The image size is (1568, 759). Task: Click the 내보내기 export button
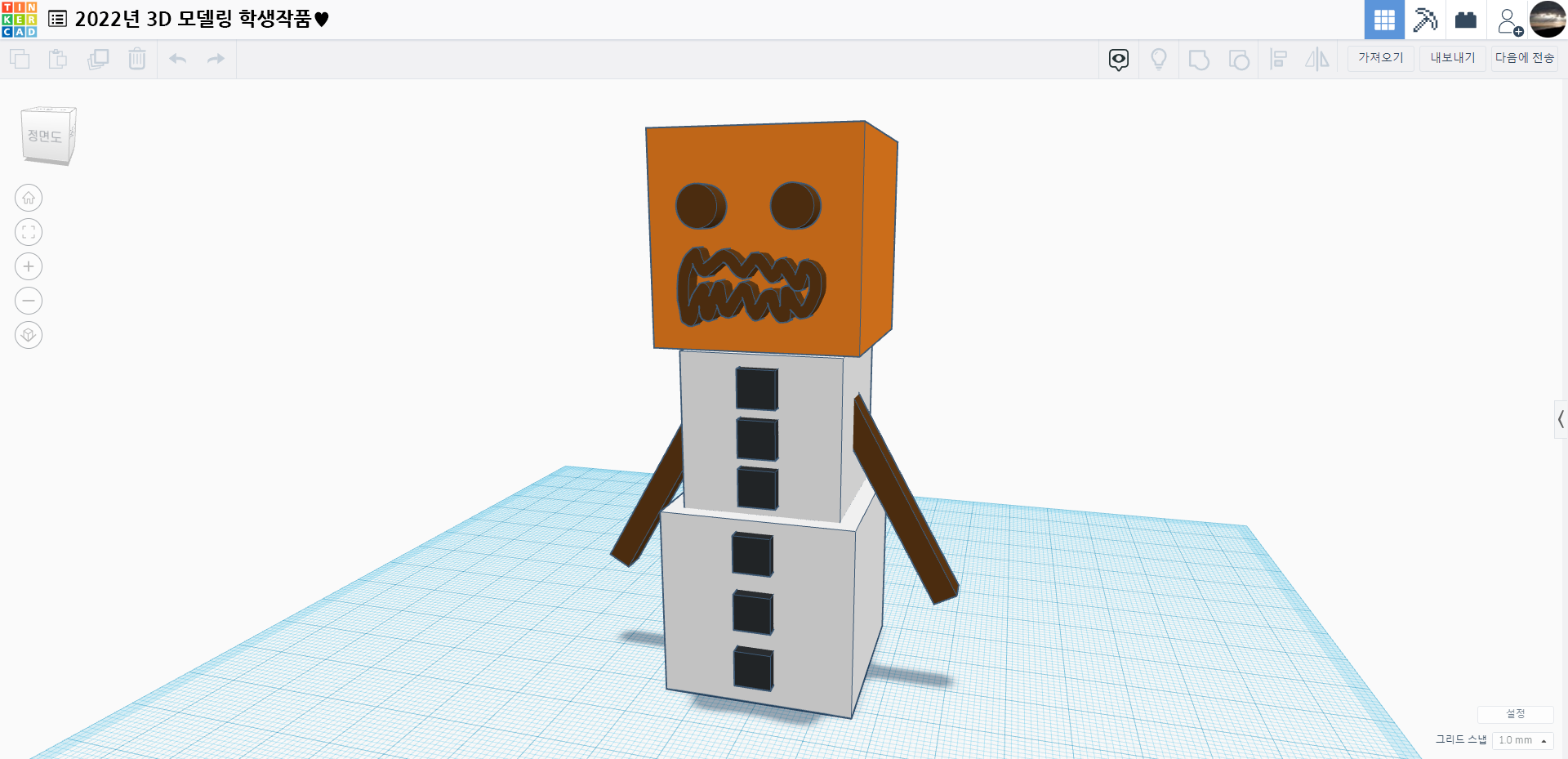(1453, 58)
